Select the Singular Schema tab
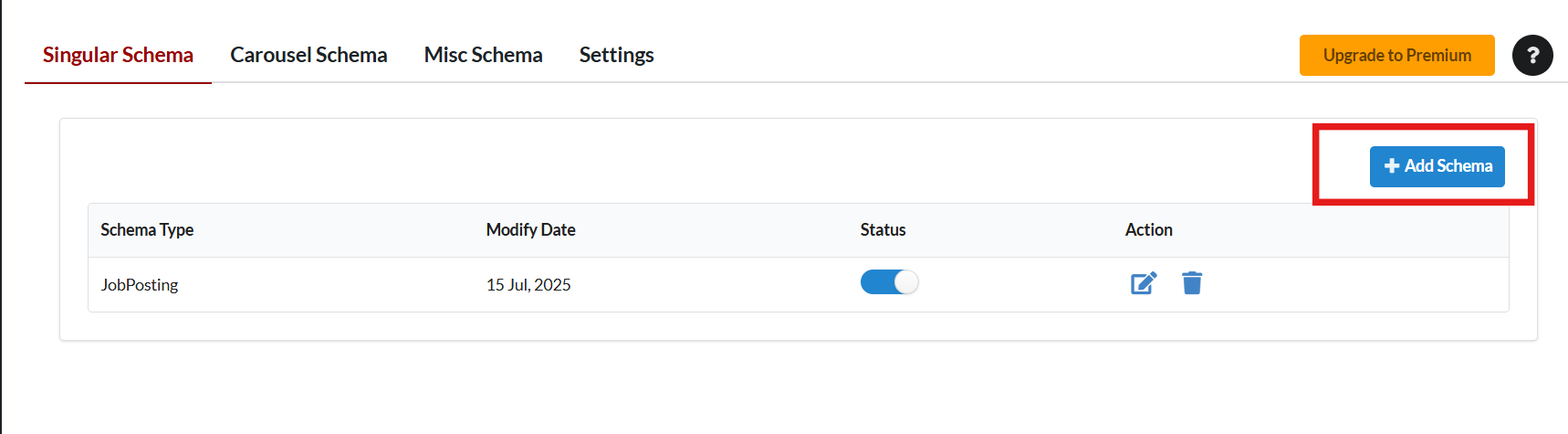 tap(118, 55)
